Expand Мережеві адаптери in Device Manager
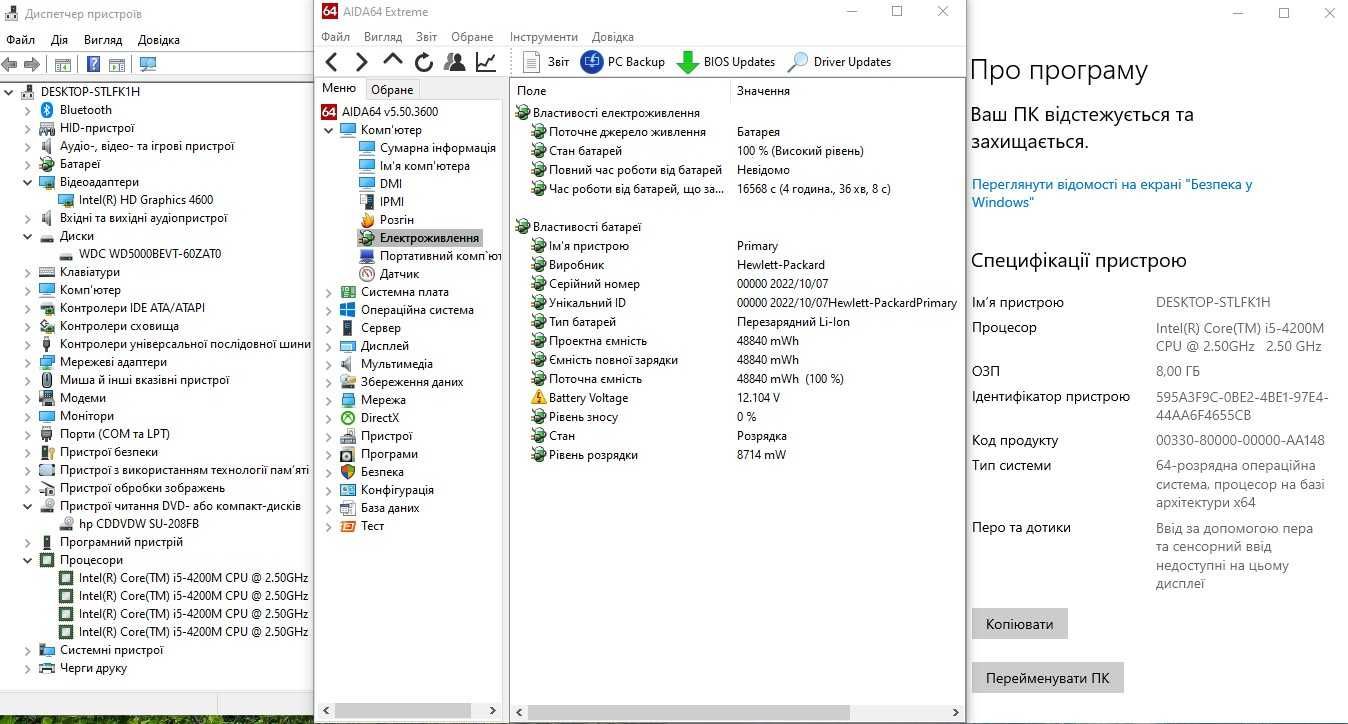 coord(28,362)
